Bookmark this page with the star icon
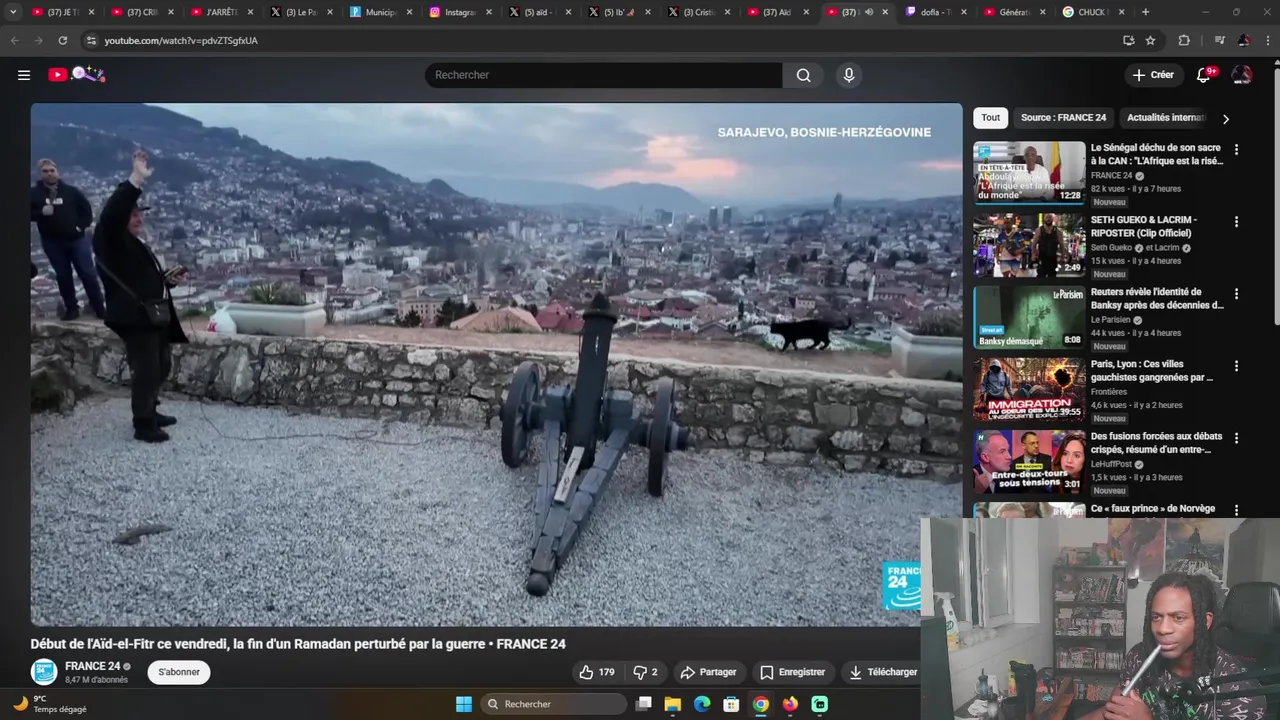The image size is (1280, 720). coord(1150,40)
